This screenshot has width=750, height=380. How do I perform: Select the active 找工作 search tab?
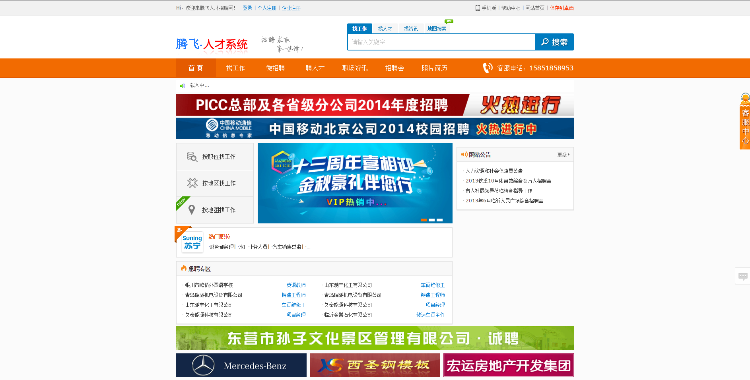(359, 28)
